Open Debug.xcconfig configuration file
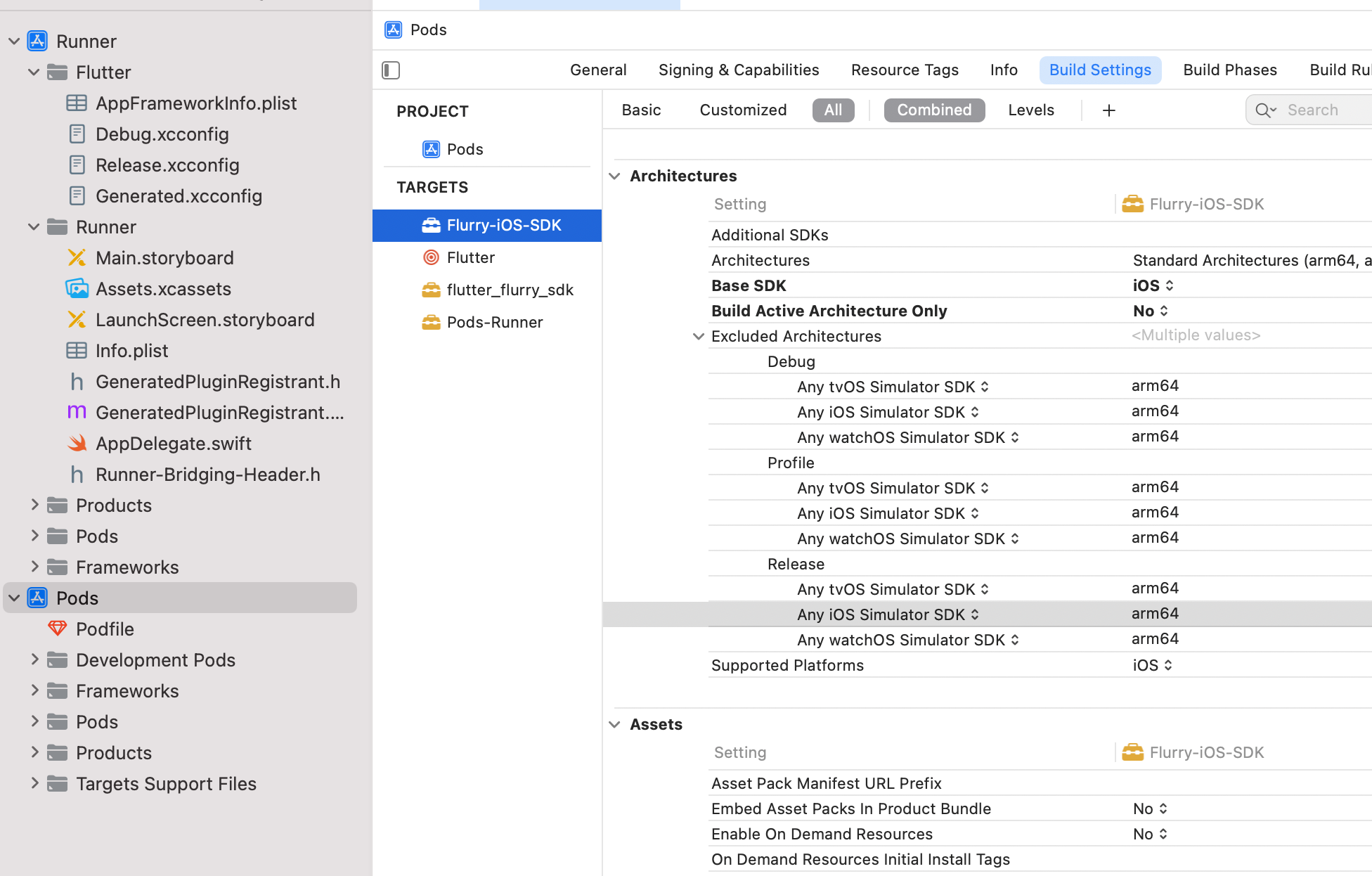The width and height of the screenshot is (1372, 876). tap(162, 134)
